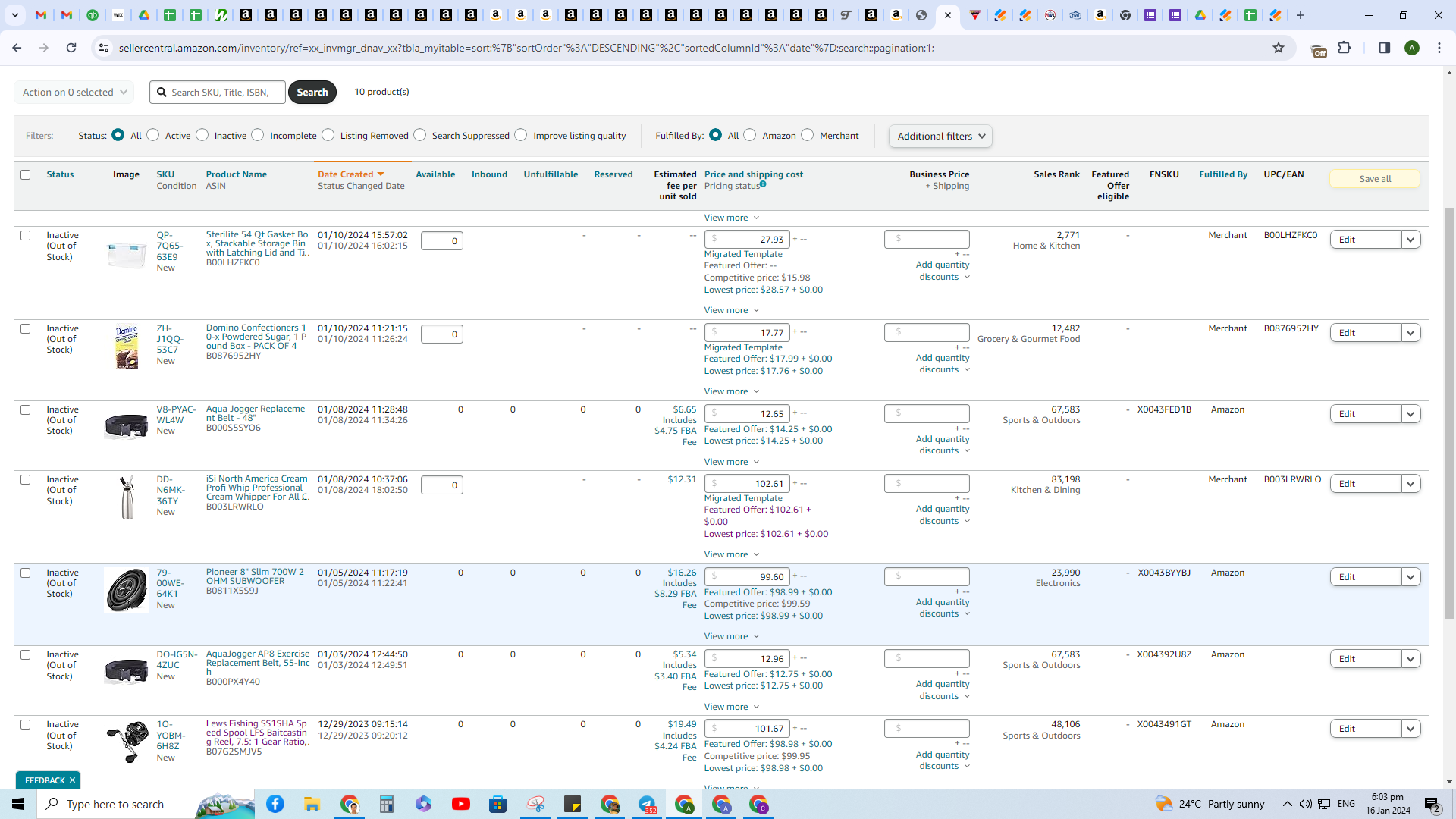Expand the Additional filters dropdown
This screenshot has height=819, width=1456.
[940, 136]
